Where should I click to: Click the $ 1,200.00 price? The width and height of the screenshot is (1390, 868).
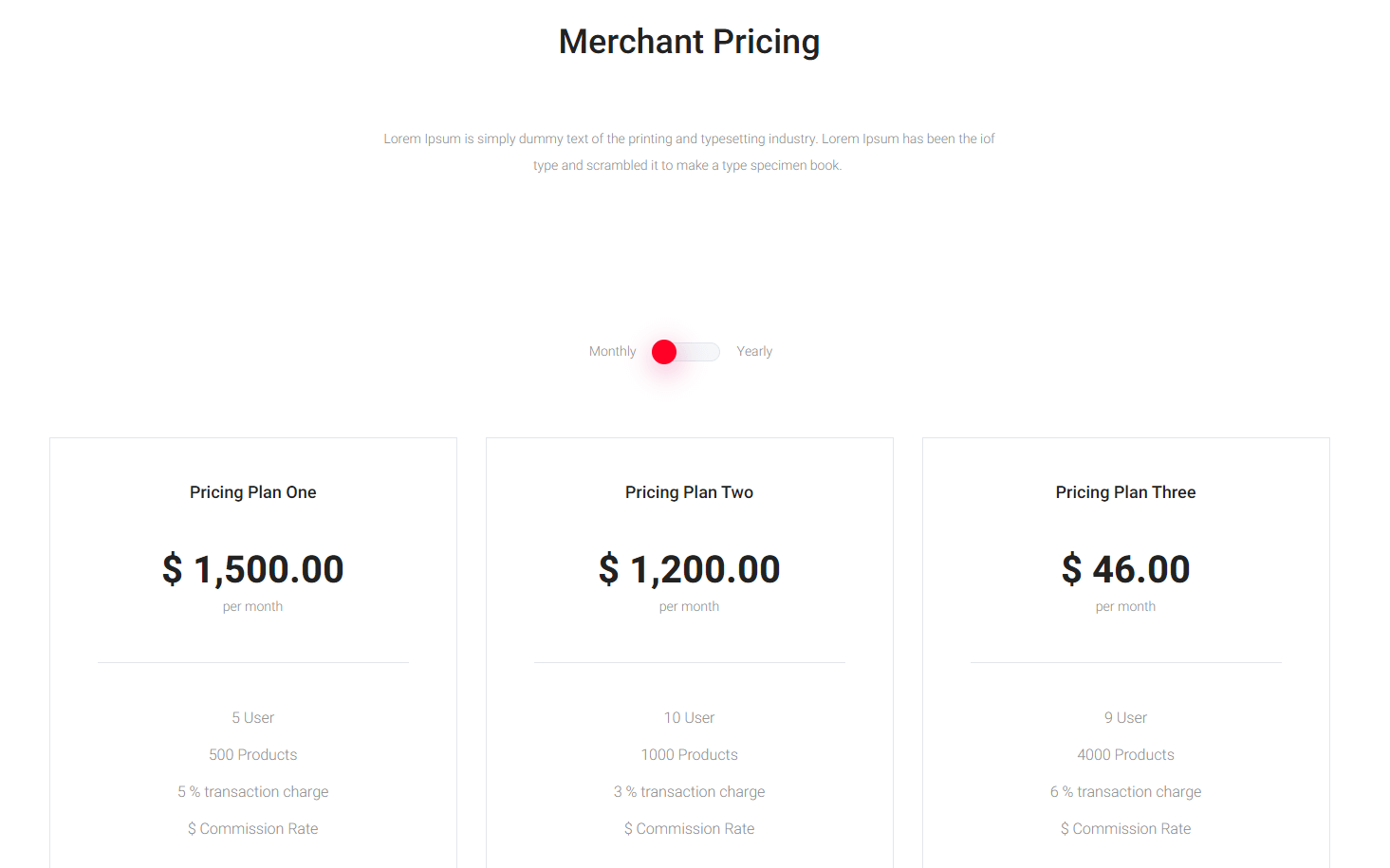click(x=689, y=569)
